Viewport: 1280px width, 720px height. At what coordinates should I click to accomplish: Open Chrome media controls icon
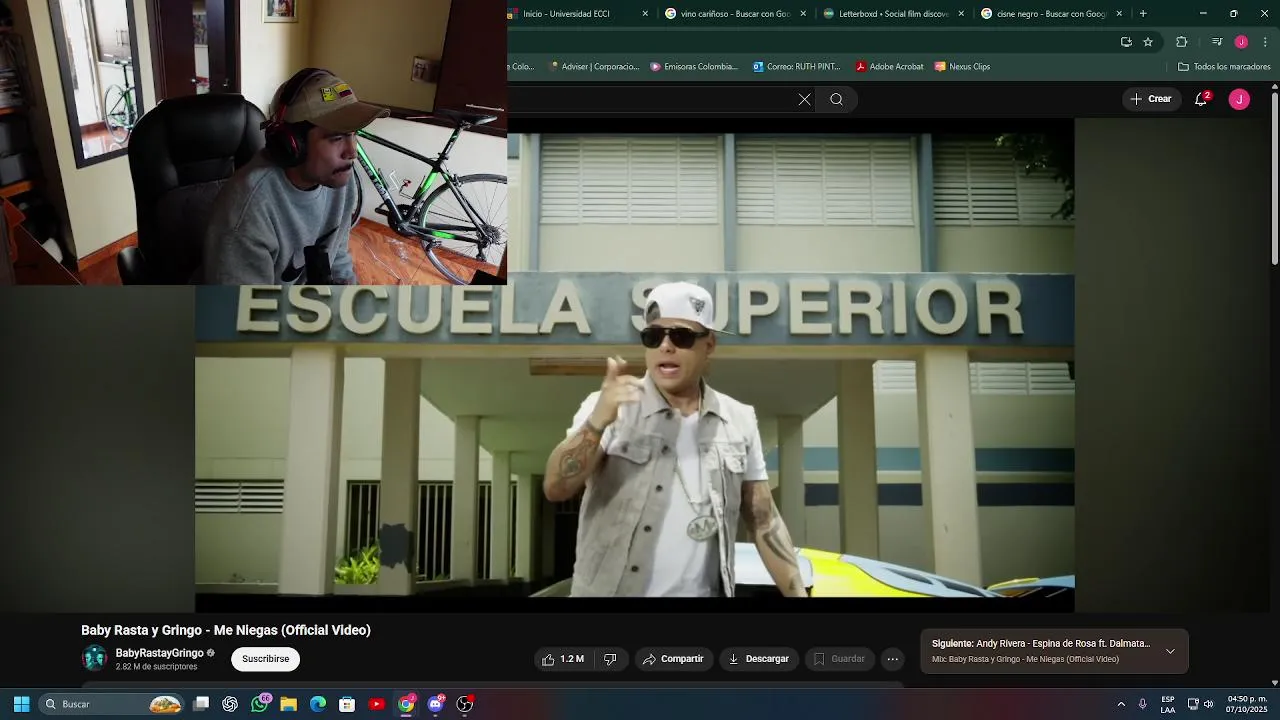click(1217, 42)
